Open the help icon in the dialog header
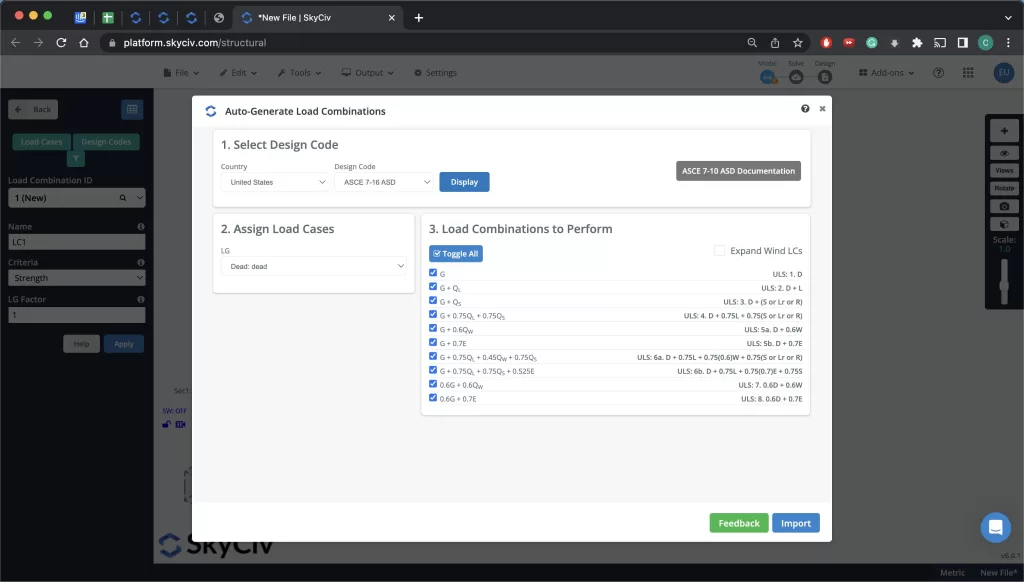This screenshot has height=582, width=1024. pyautogui.click(x=805, y=109)
